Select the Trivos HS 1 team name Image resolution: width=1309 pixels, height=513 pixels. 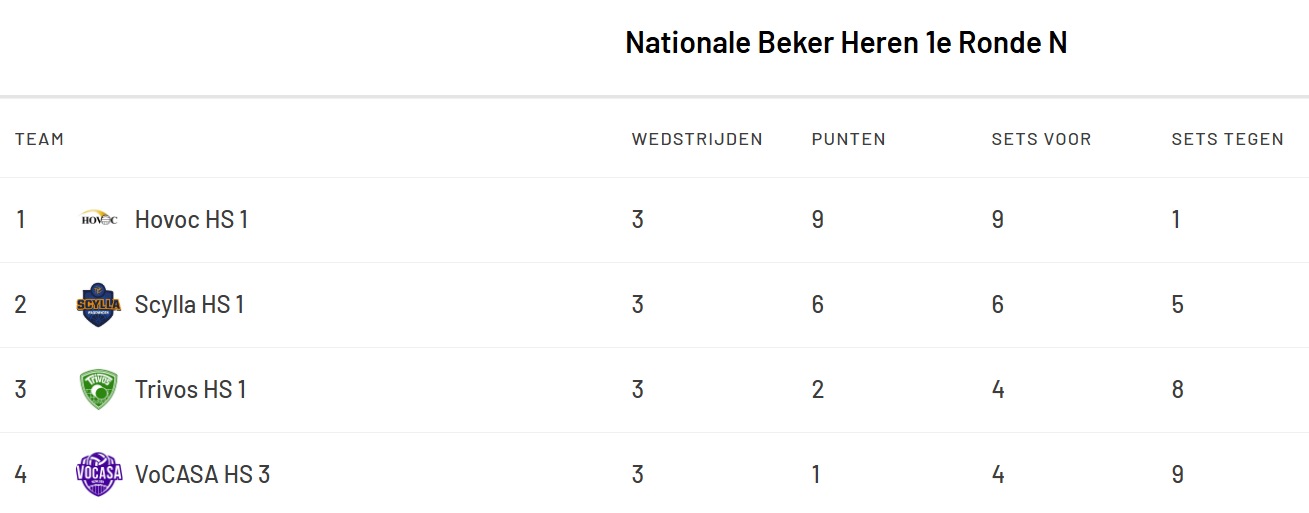click(x=190, y=390)
